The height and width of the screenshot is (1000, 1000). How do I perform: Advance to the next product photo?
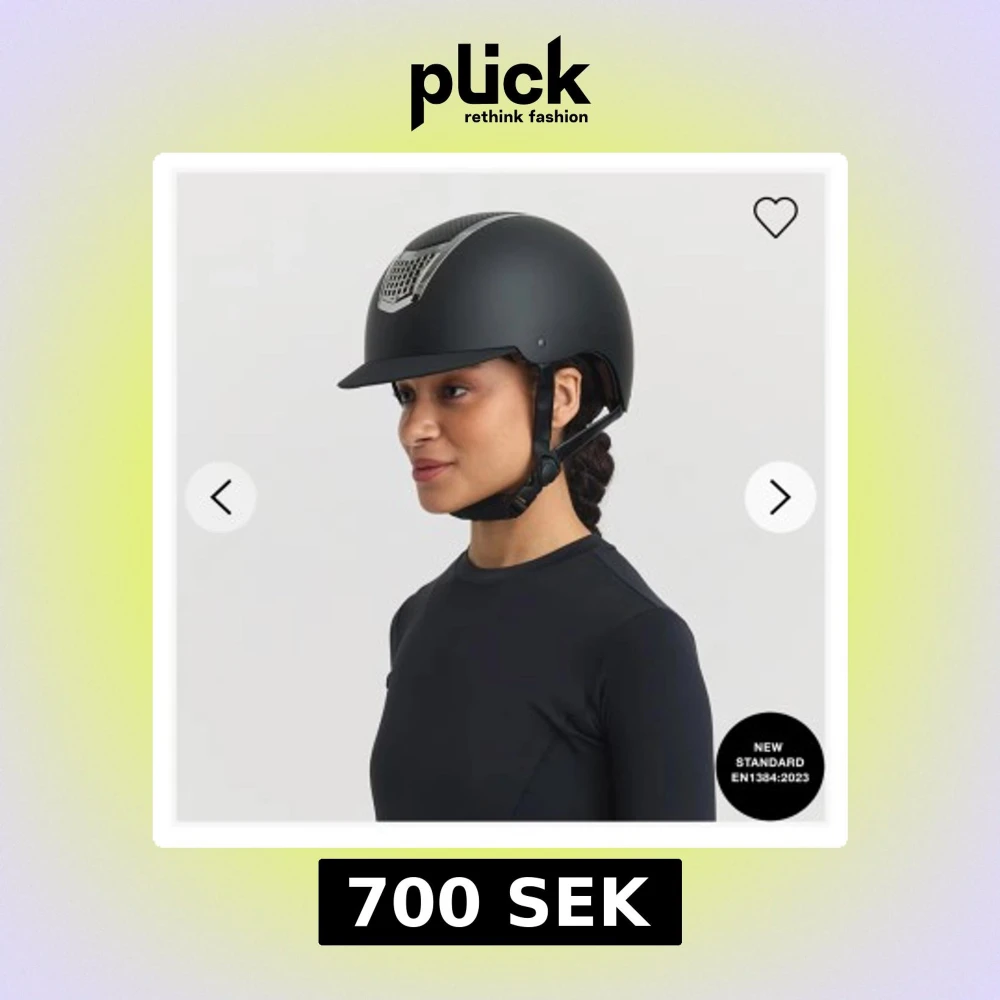pos(780,497)
